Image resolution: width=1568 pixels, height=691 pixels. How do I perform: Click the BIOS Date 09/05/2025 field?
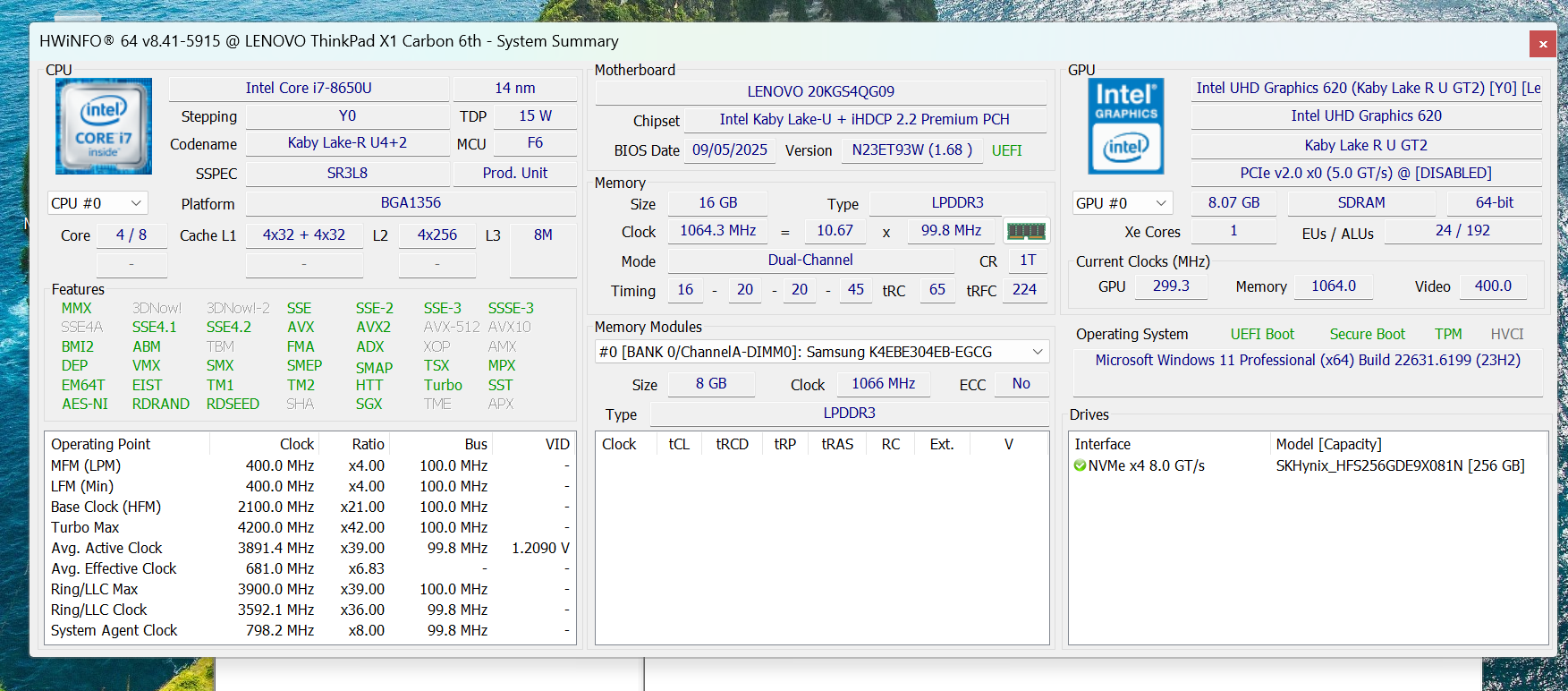(730, 149)
